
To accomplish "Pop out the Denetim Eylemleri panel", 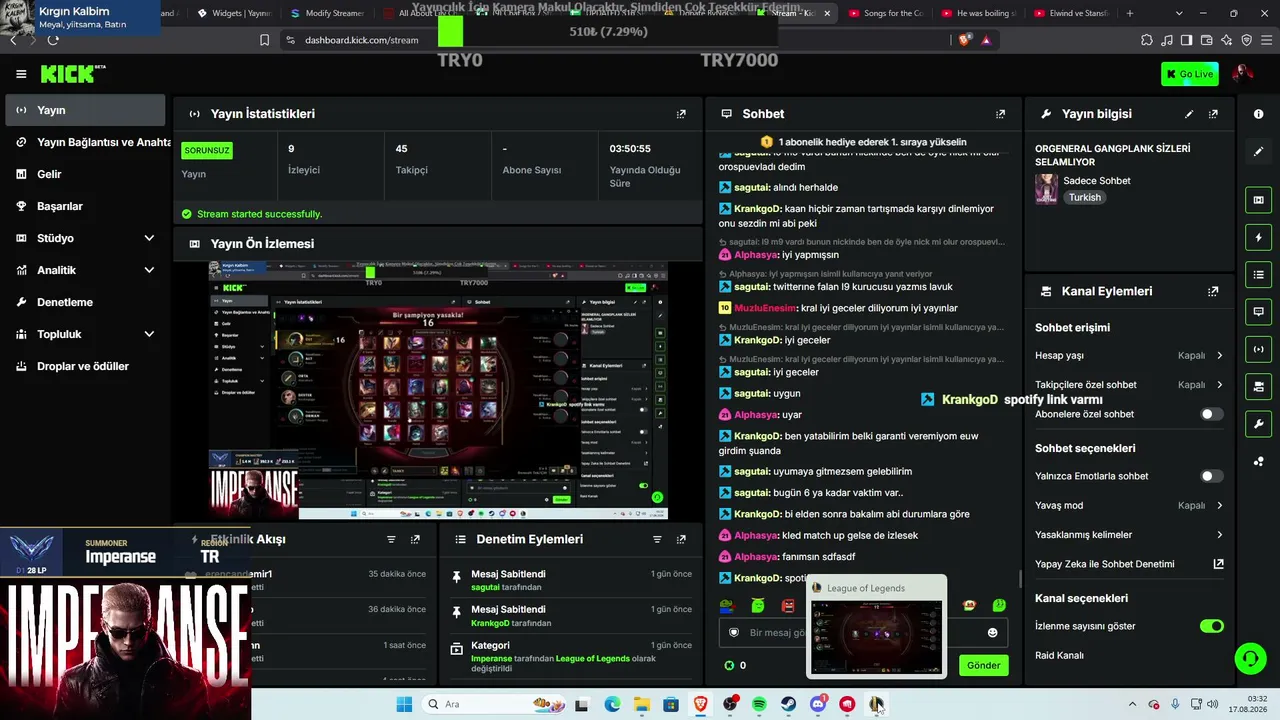I will (681, 539).
